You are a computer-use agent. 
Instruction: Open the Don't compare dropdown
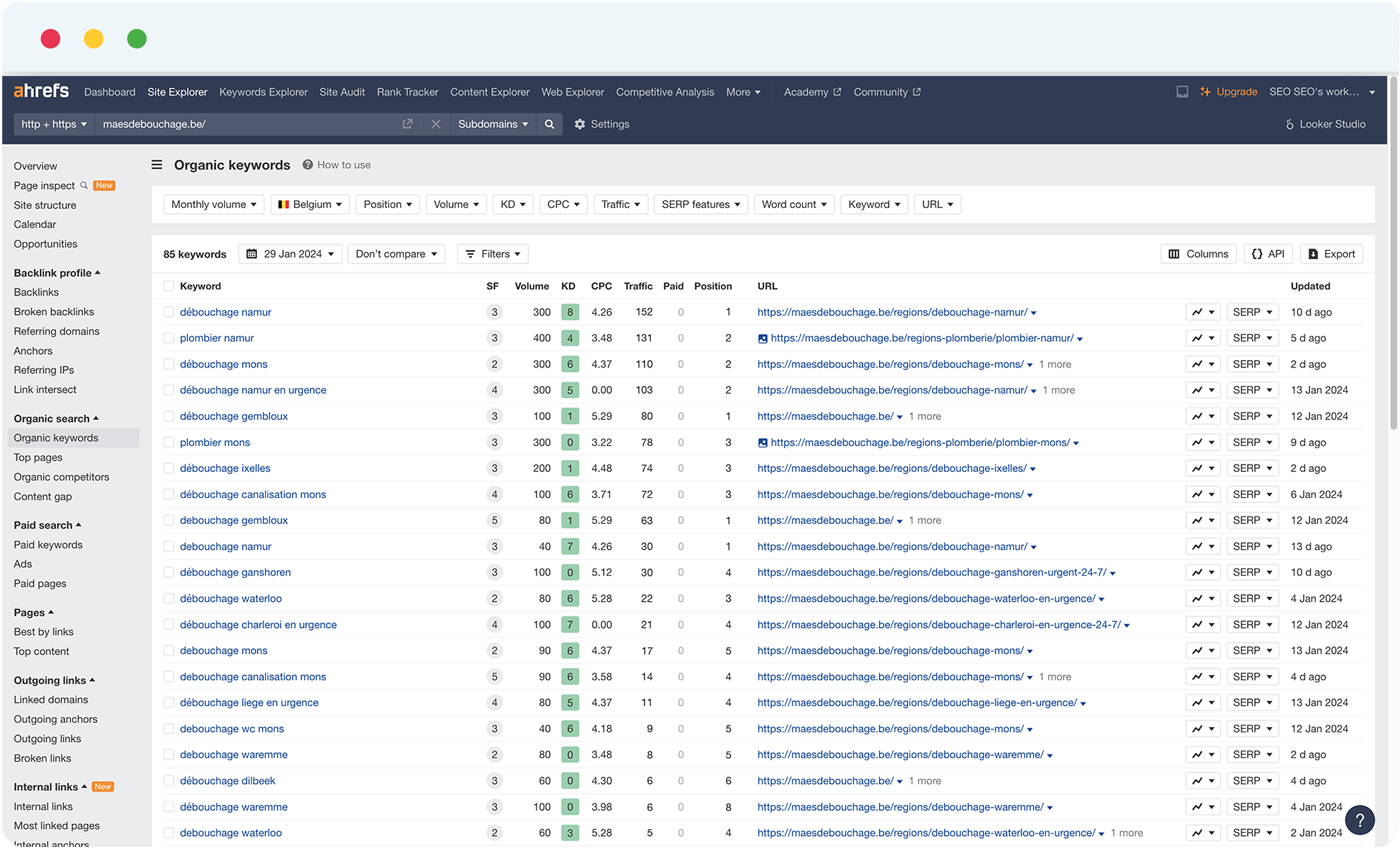point(397,253)
